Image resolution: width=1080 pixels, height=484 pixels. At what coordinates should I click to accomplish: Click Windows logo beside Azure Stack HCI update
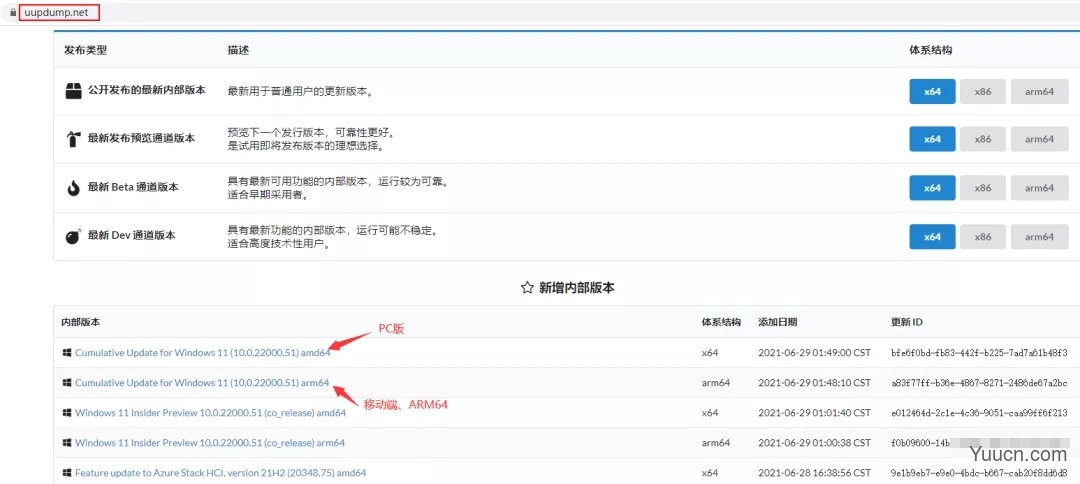67,473
